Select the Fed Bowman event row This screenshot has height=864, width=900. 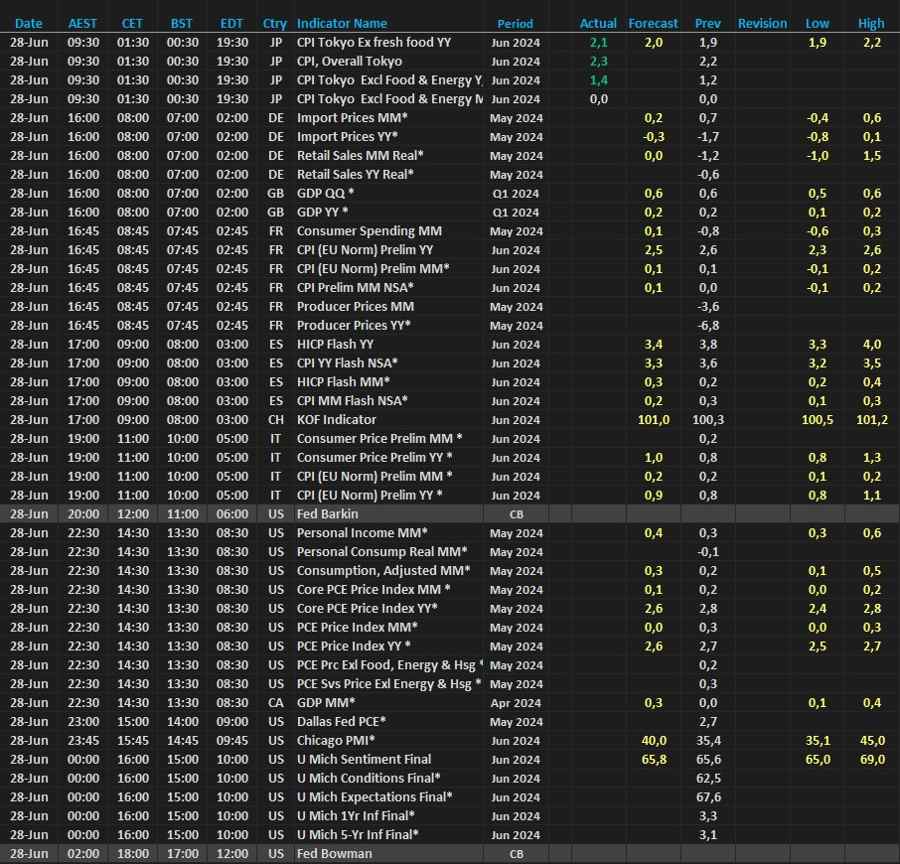coord(450,854)
